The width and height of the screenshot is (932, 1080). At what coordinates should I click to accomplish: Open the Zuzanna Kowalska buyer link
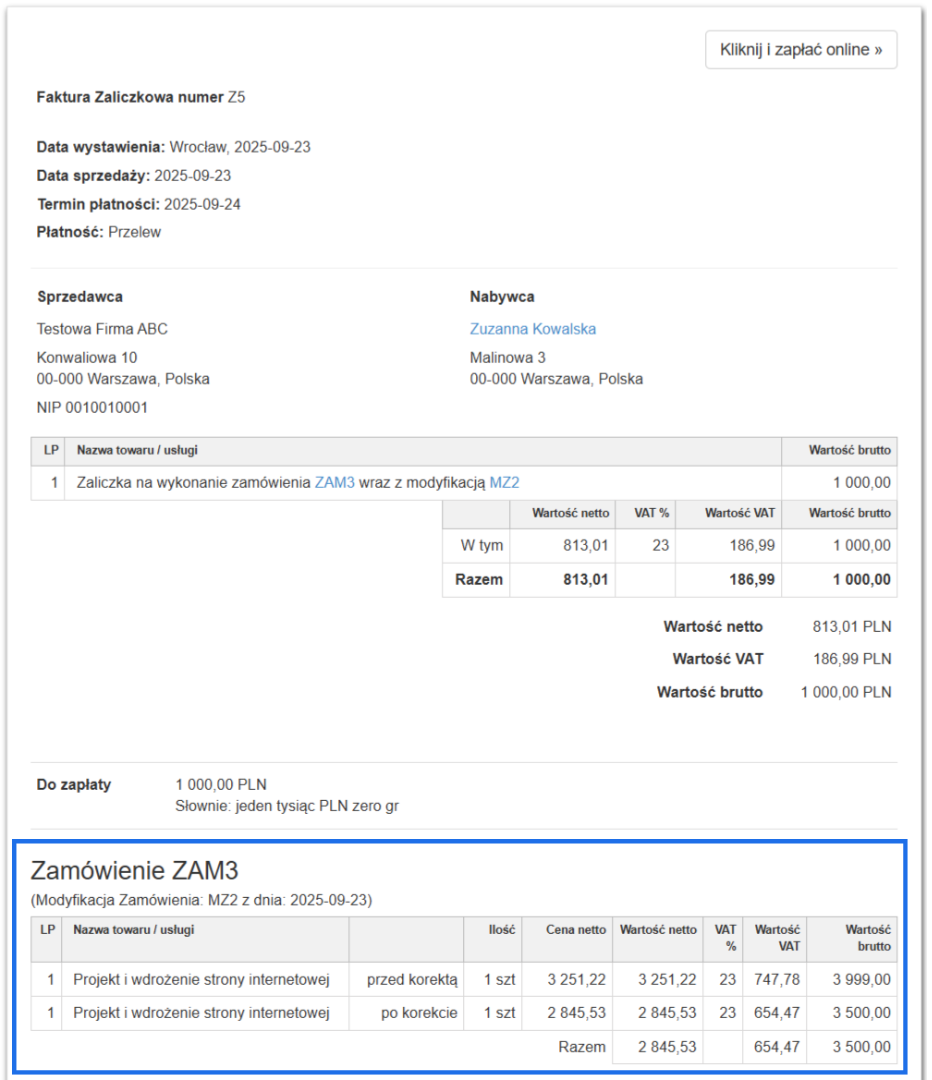click(532, 329)
